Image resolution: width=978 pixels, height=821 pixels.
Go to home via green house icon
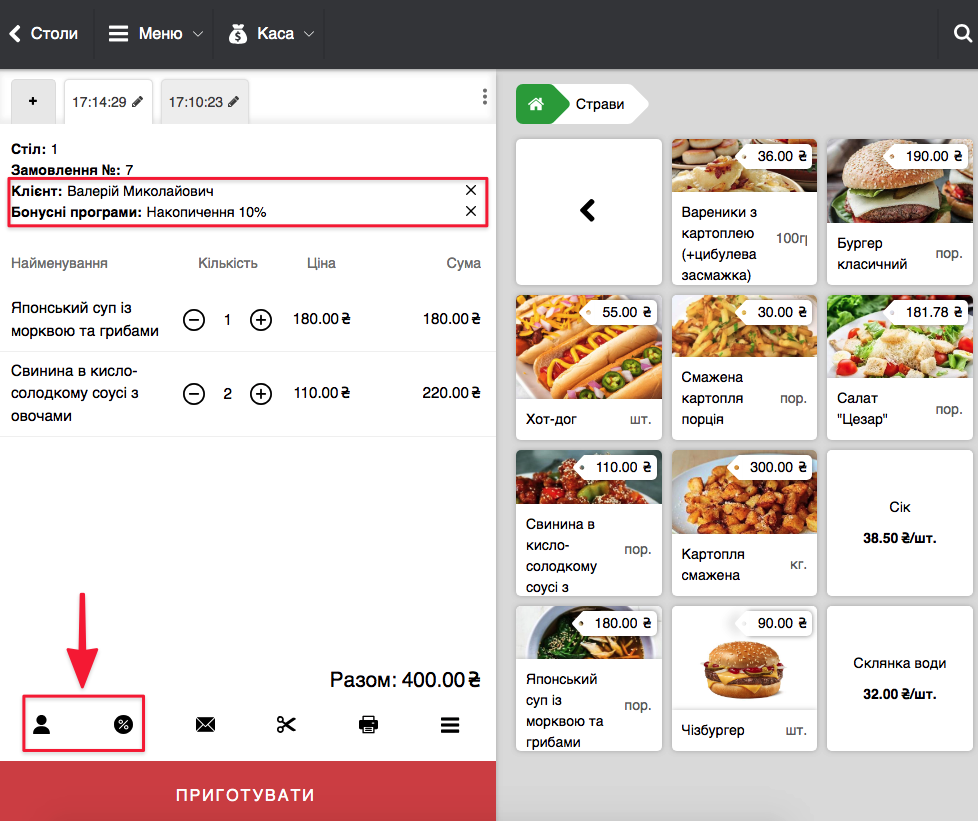537,104
